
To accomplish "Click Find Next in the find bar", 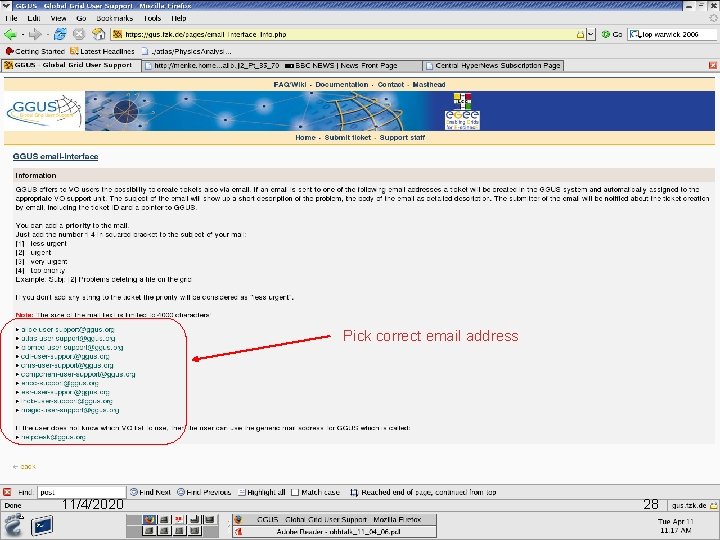I will coord(150,492).
